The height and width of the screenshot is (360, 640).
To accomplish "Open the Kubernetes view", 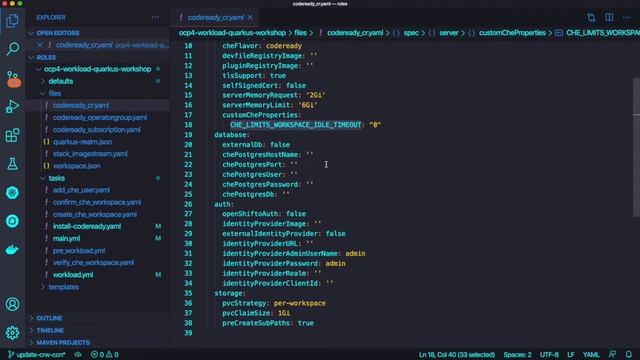I will click(12, 192).
